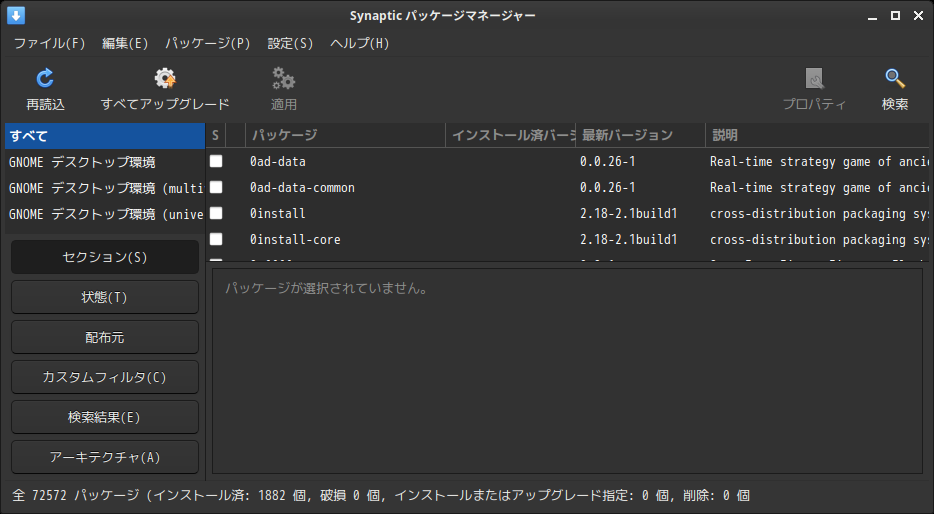Click version 2.18-2.1build1 of 0install
934x514 pixels.
pos(628,213)
